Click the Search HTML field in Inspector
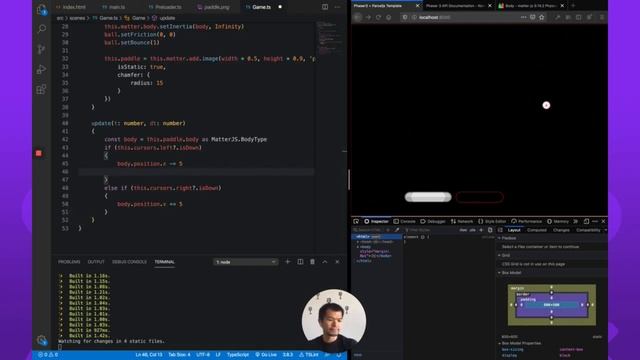This screenshot has width=640, height=360. [x=369, y=230]
